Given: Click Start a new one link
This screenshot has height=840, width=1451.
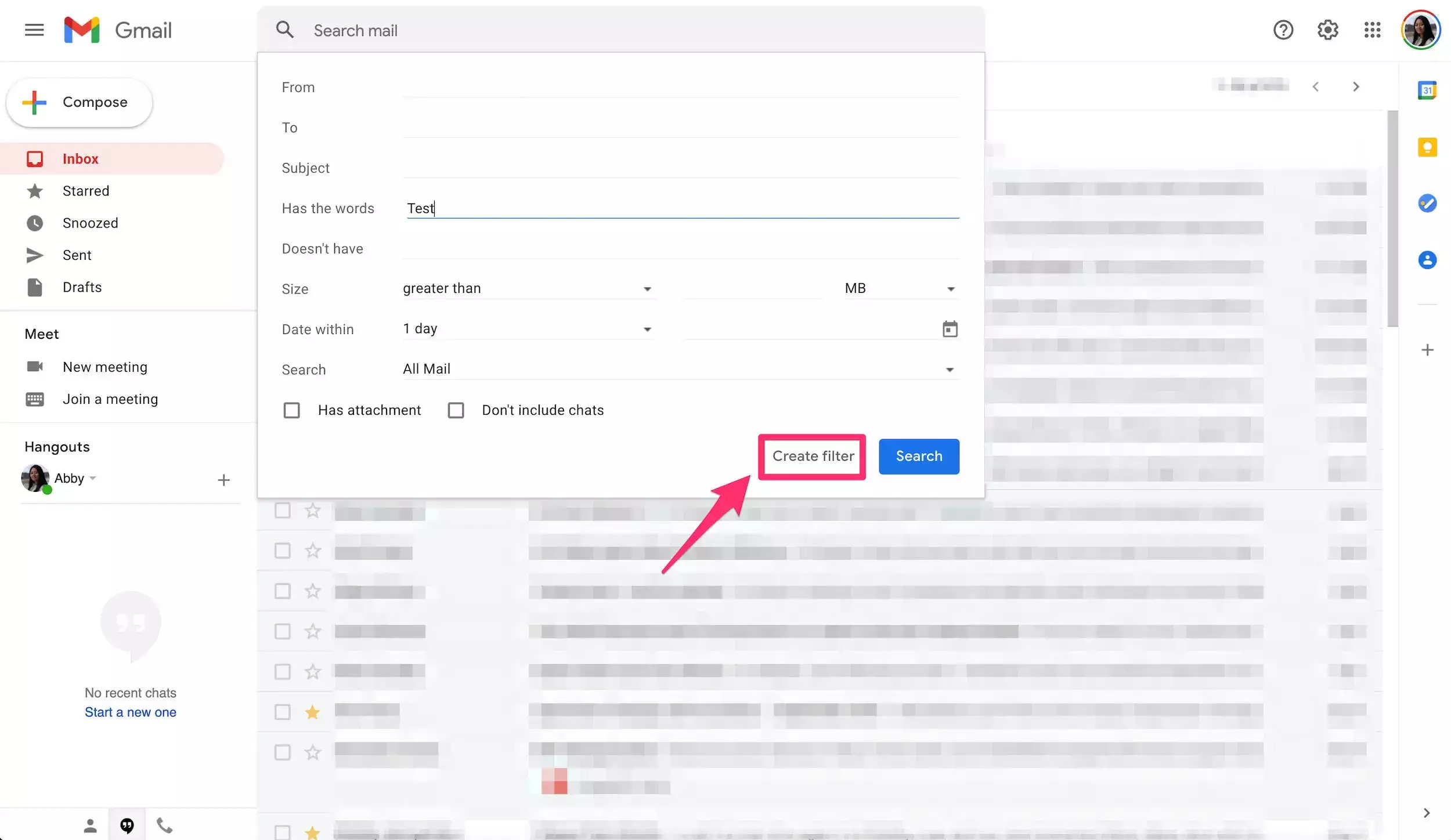Looking at the screenshot, I should point(131,712).
